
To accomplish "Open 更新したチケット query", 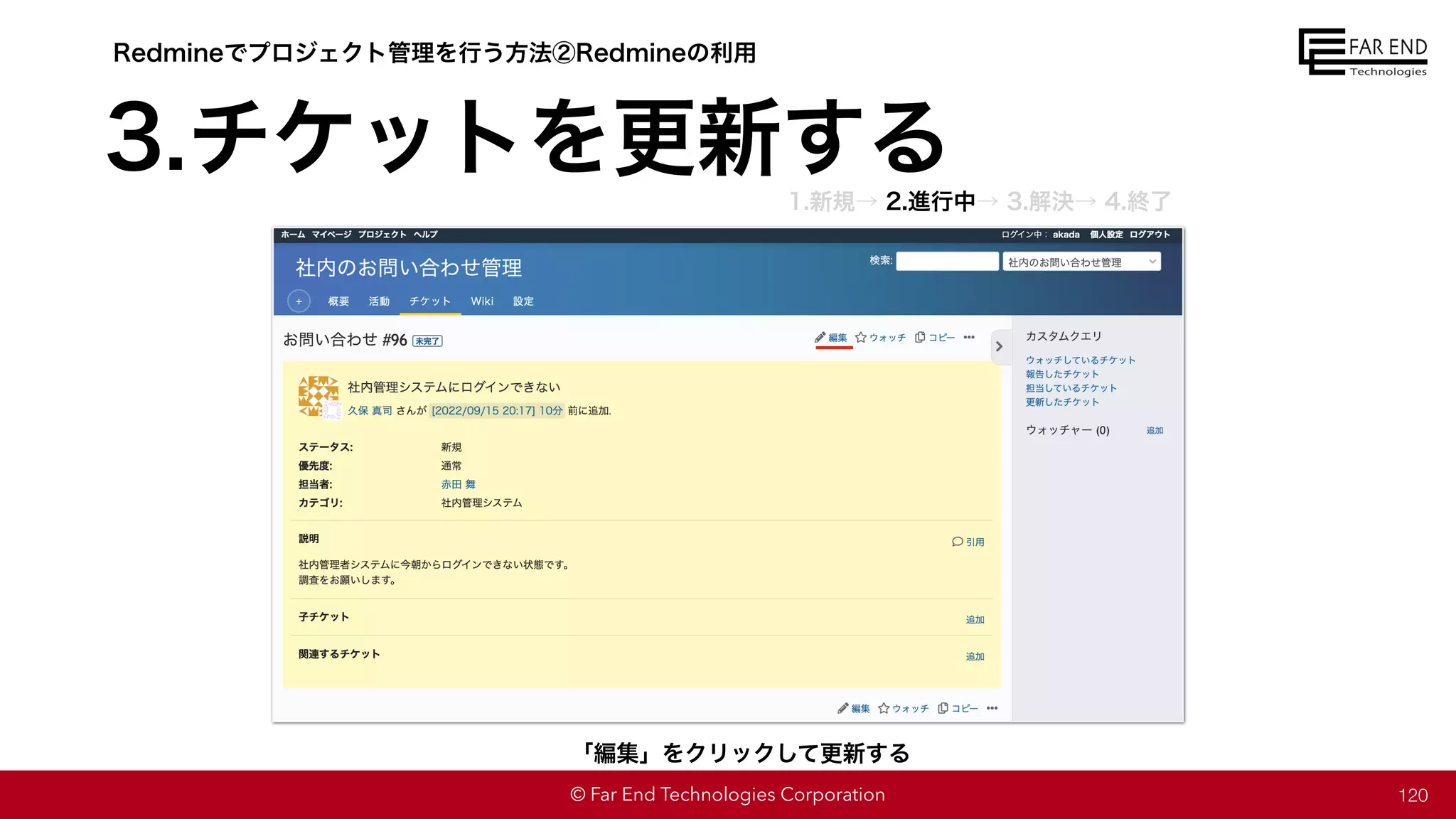I will pos(1062,402).
